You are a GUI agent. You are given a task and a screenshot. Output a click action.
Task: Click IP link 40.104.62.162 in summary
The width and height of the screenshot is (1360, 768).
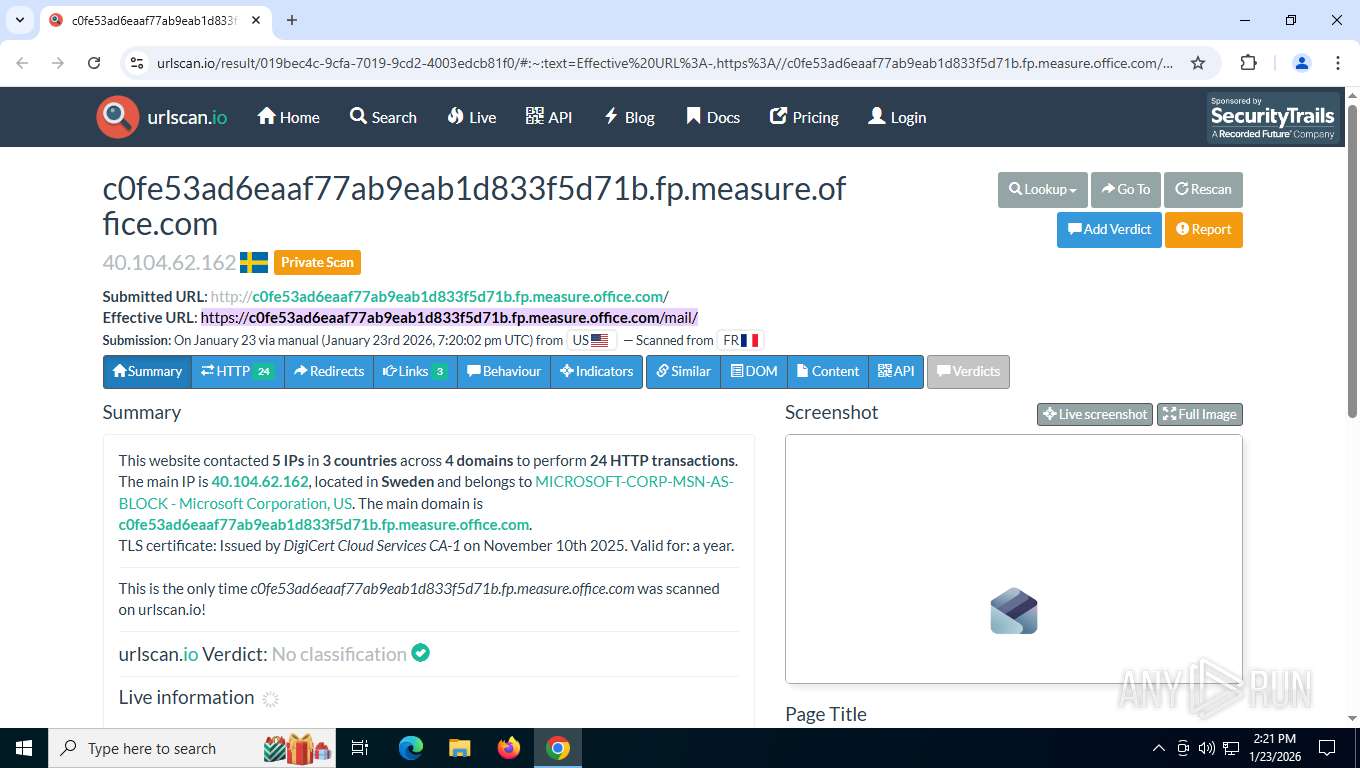click(260, 481)
